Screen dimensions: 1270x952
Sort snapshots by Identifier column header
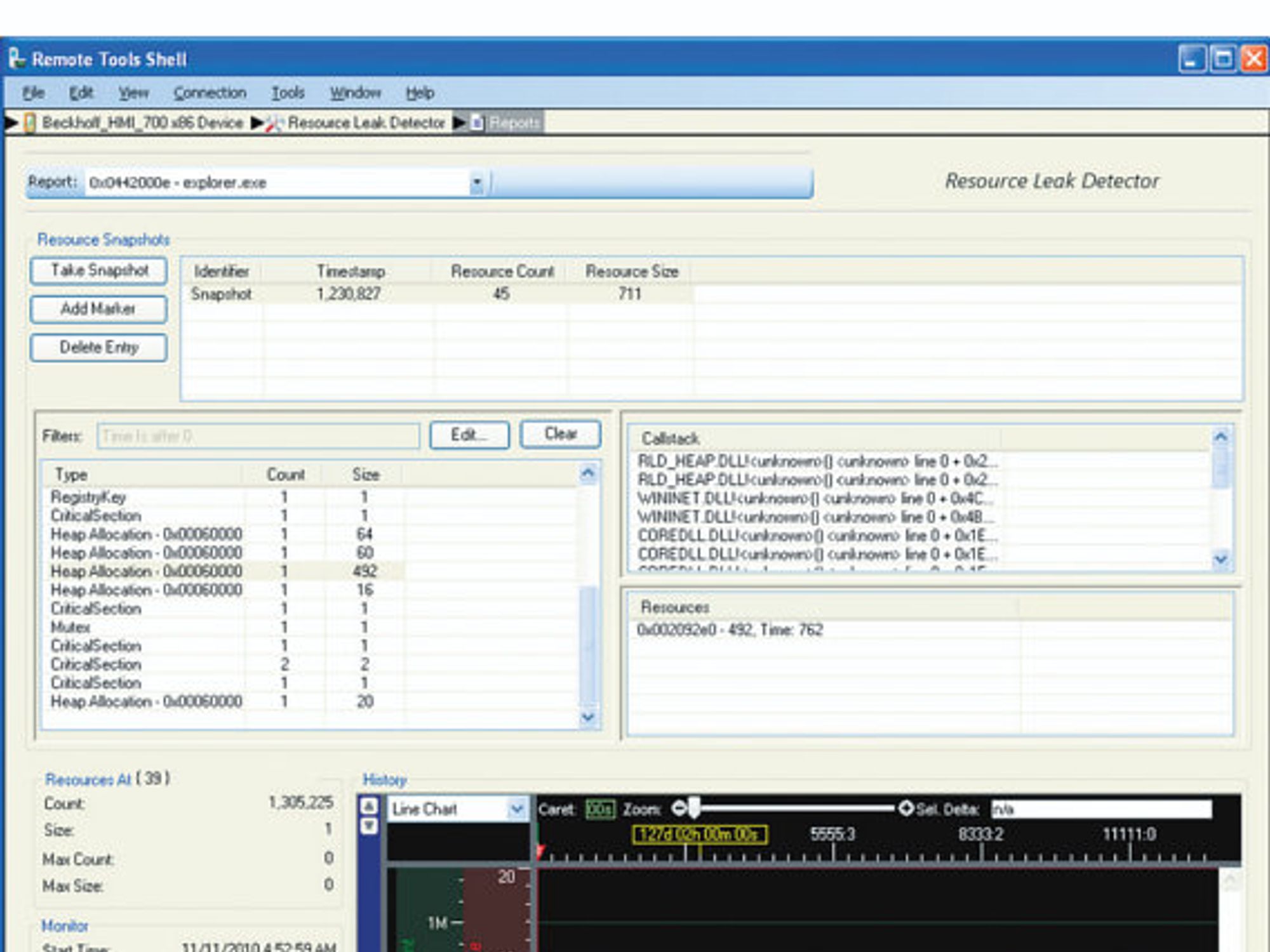point(222,272)
